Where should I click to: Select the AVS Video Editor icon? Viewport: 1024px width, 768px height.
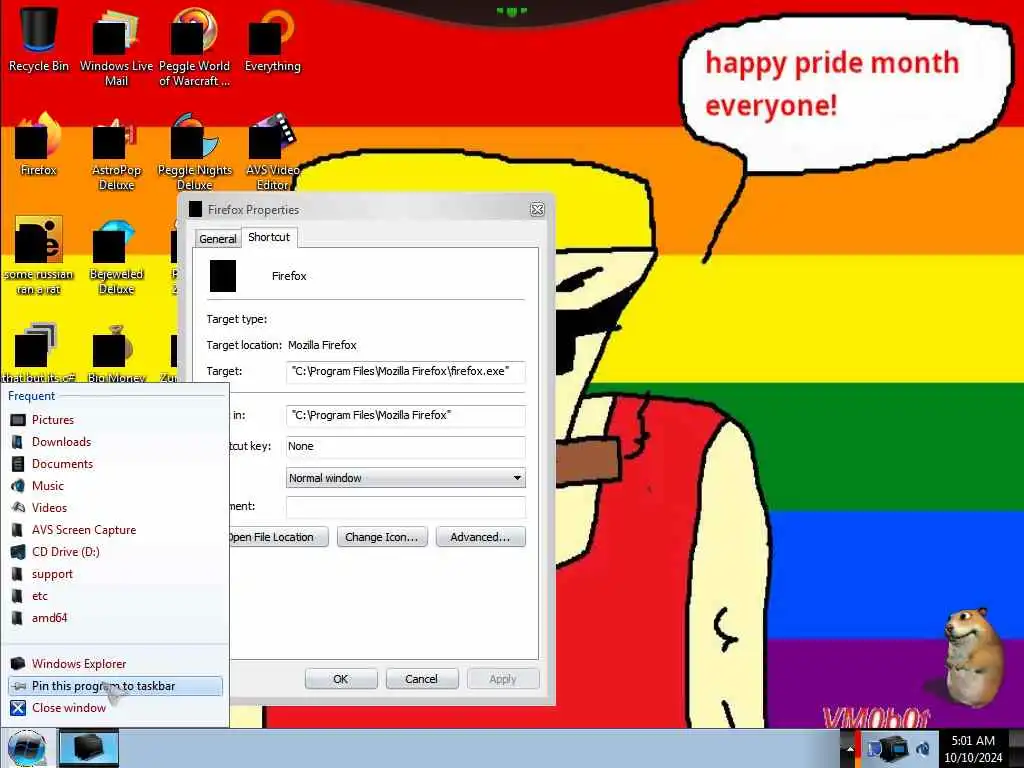(272, 152)
